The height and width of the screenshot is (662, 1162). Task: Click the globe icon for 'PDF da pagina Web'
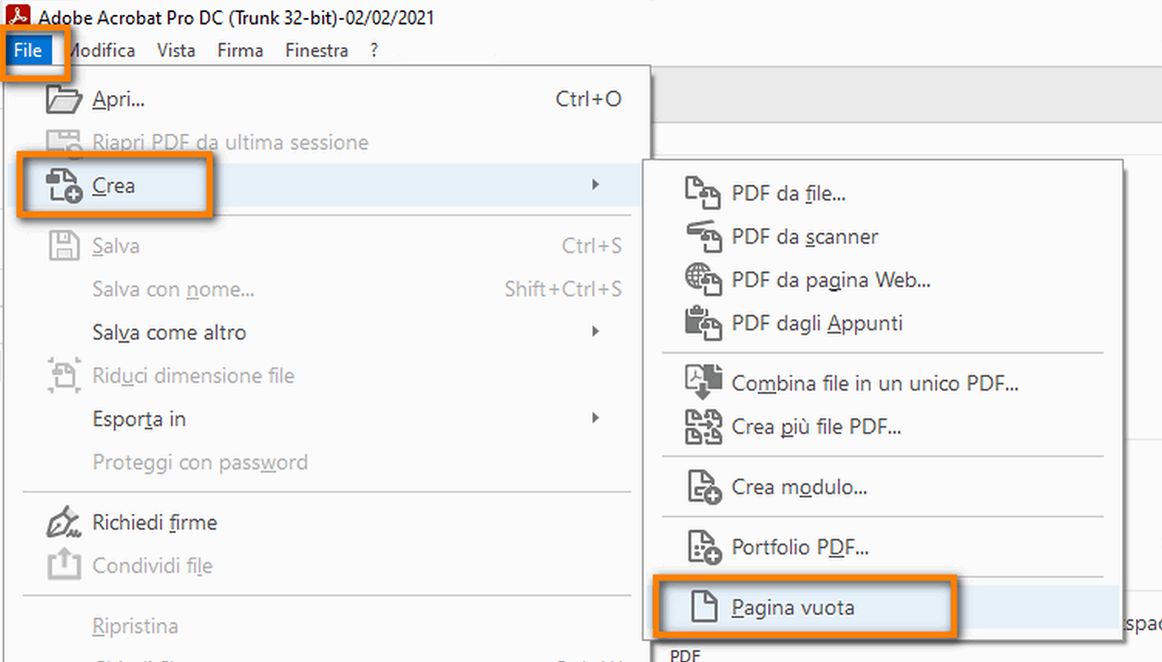point(704,281)
